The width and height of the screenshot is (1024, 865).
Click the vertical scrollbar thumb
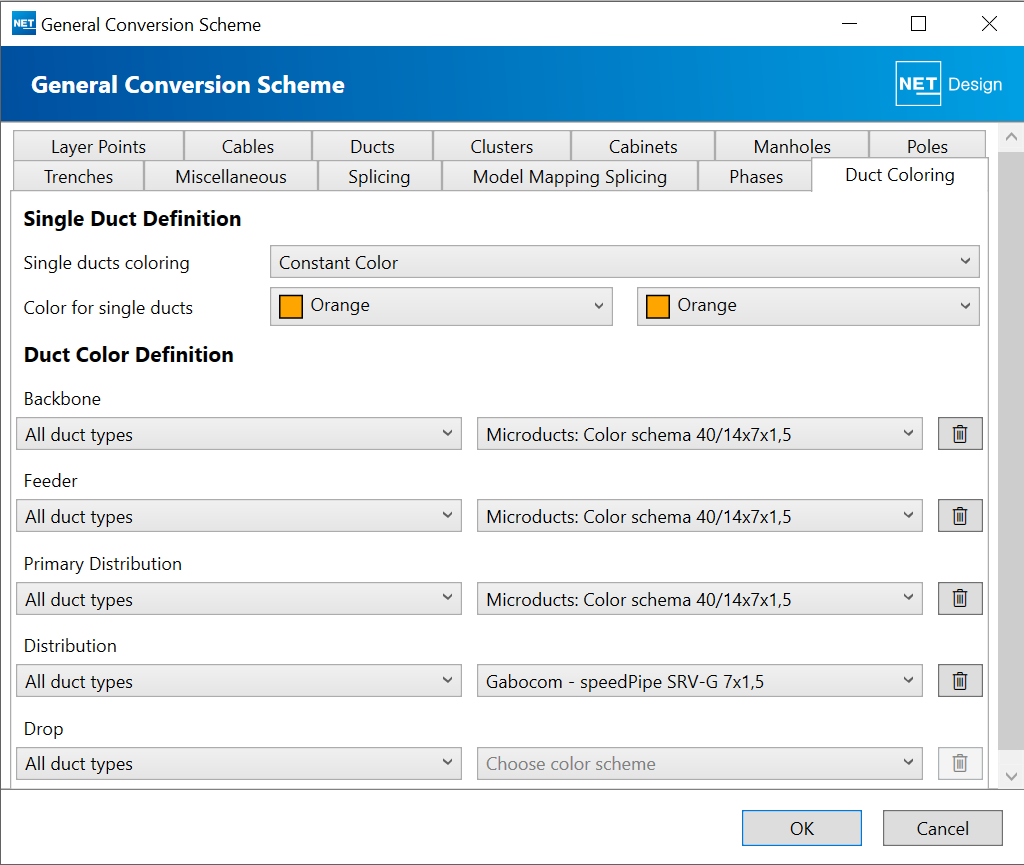(1011, 450)
